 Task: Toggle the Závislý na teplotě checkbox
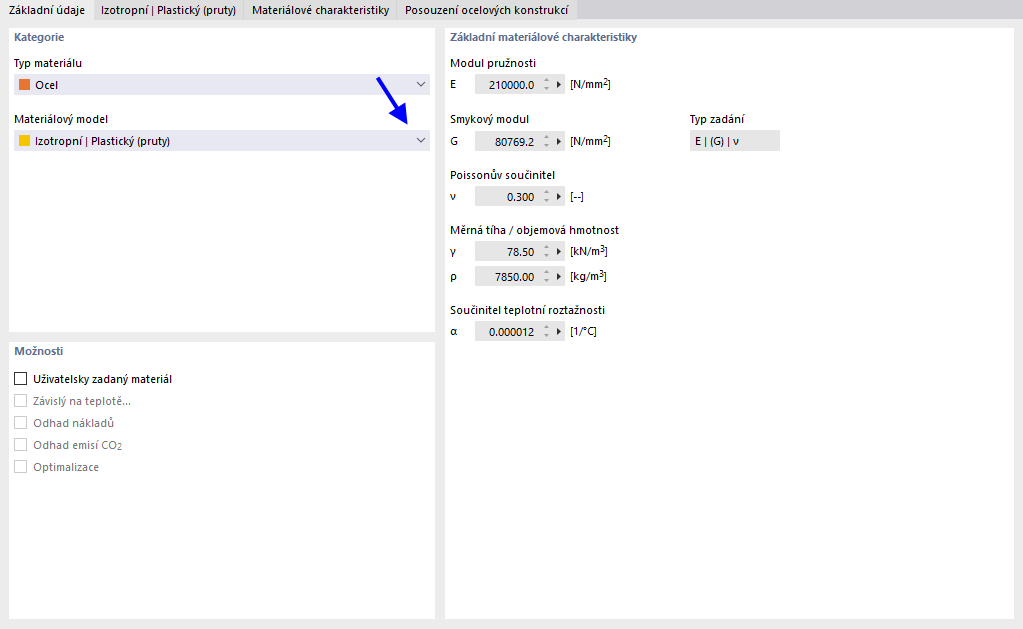21,401
